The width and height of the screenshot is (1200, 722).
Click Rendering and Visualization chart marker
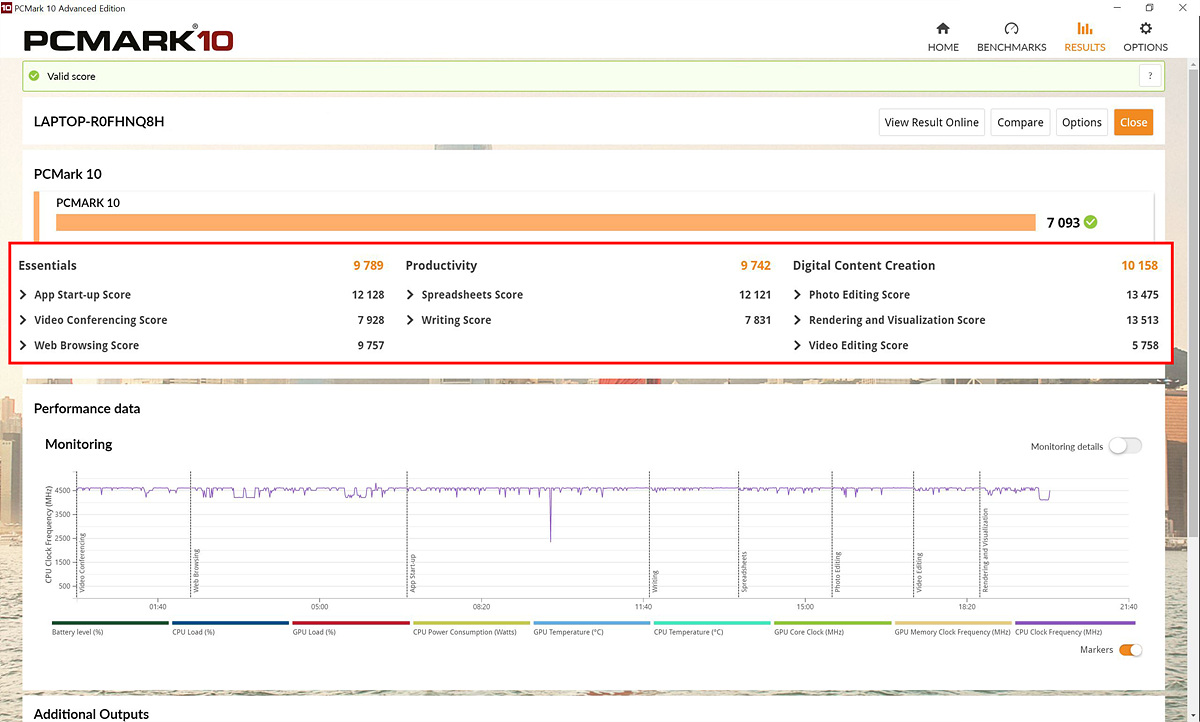tap(985, 551)
